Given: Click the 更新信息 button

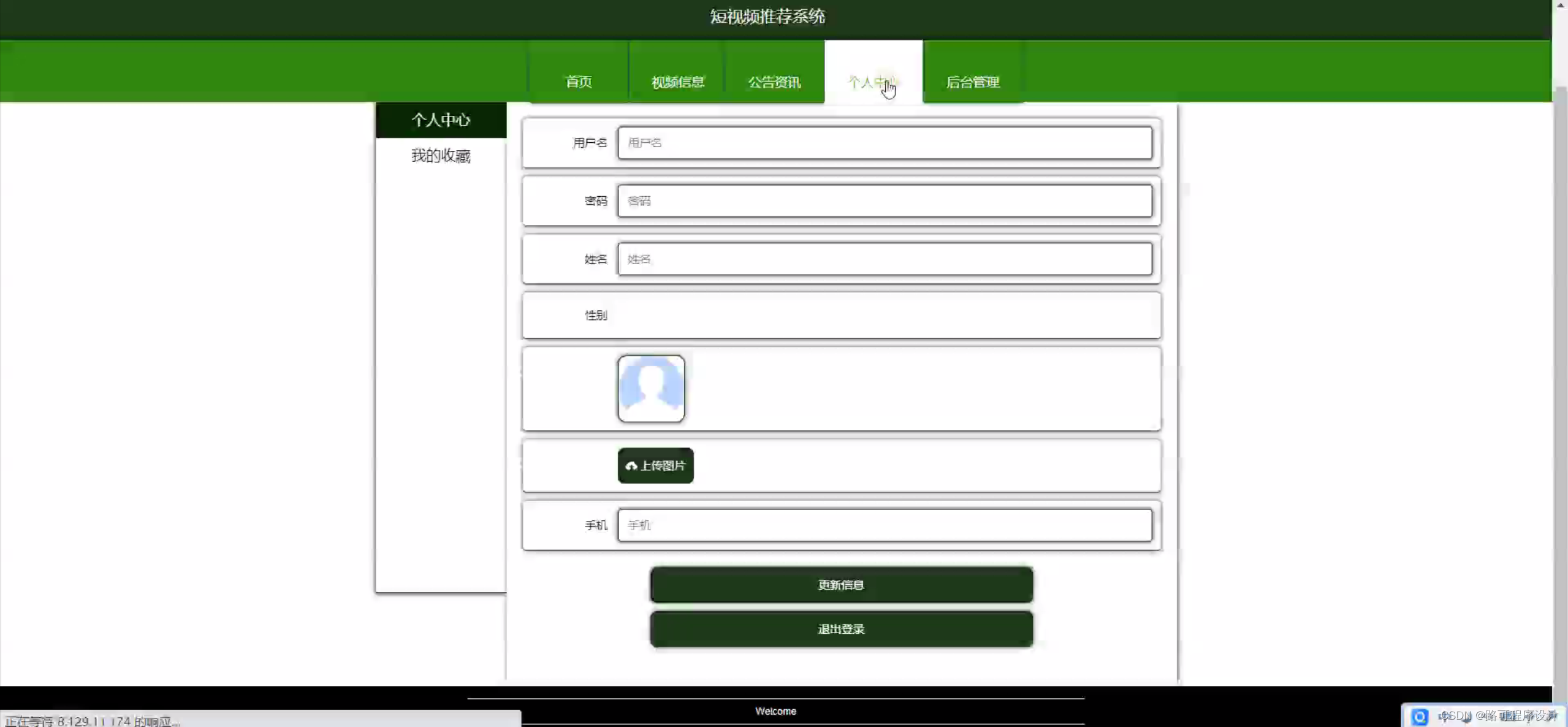Looking at the screenshot, I should point(841,585).
